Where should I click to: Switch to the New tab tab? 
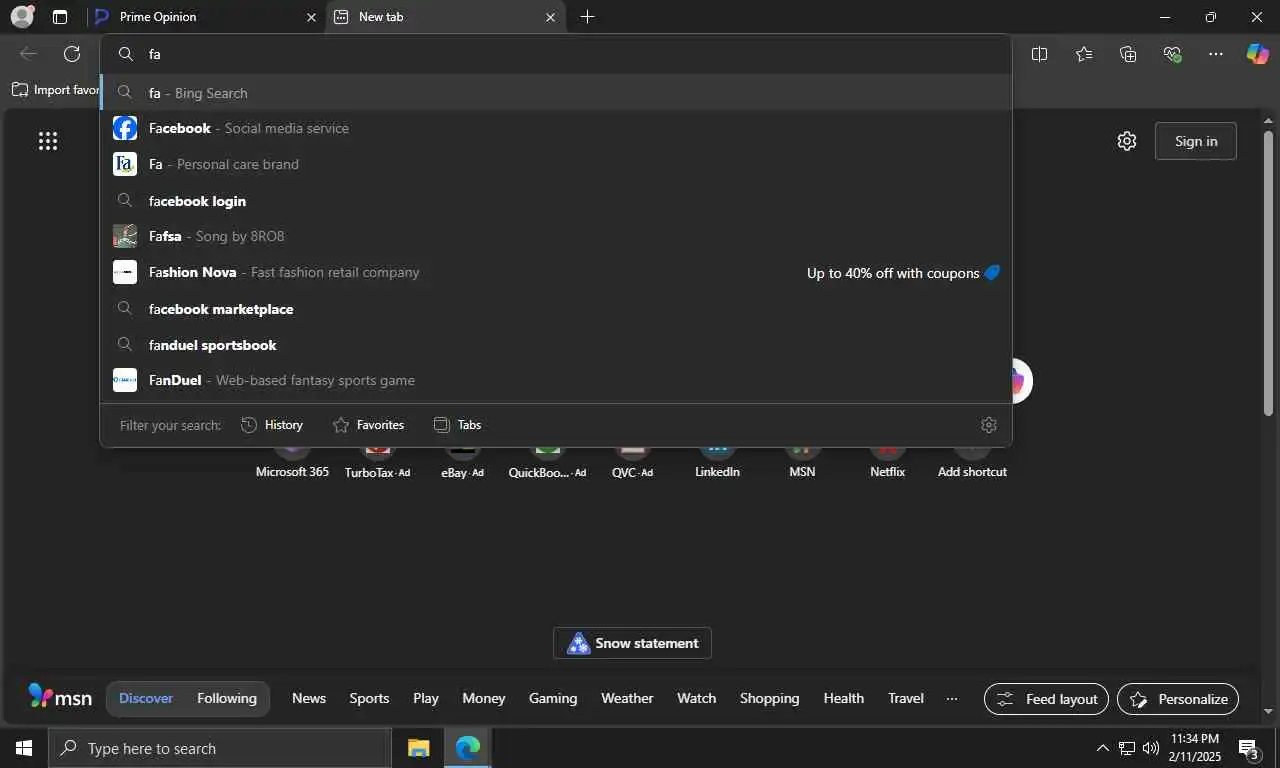445,17
